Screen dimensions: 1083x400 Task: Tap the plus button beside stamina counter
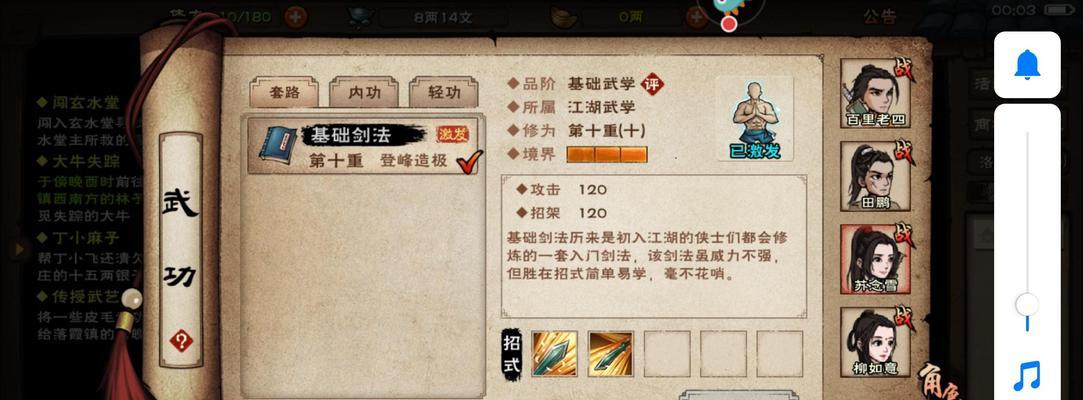point(296,17)
